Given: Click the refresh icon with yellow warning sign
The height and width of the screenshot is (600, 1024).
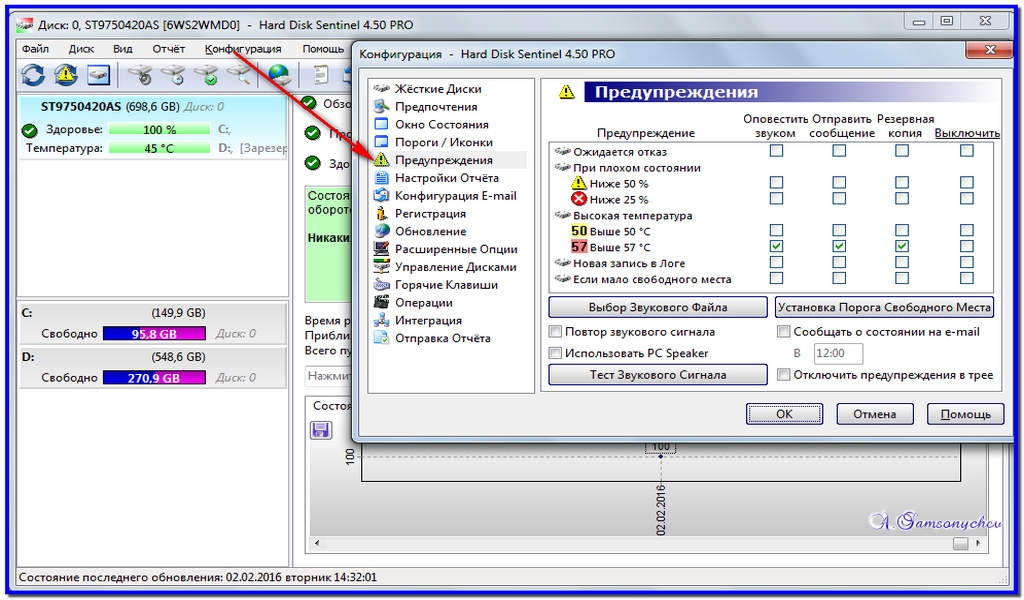Looking at the screenshot, I should point(65,74).
